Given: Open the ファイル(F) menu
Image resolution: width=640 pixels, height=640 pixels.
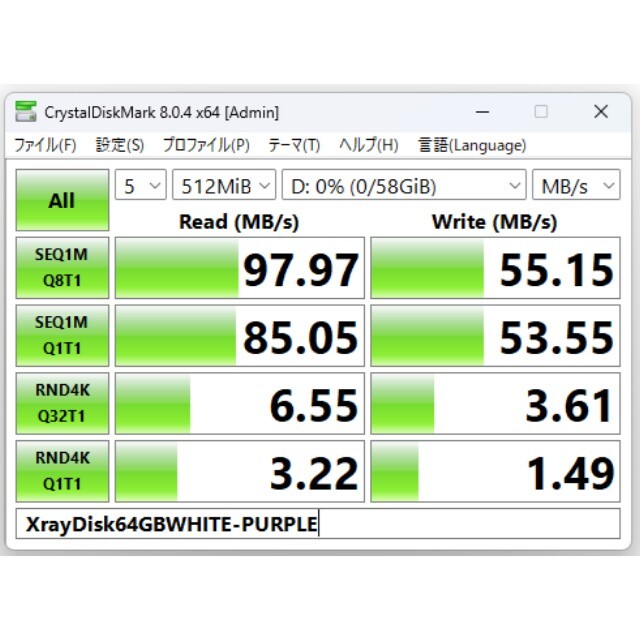Looking at the screenshot, I should (x=45, y=145).
